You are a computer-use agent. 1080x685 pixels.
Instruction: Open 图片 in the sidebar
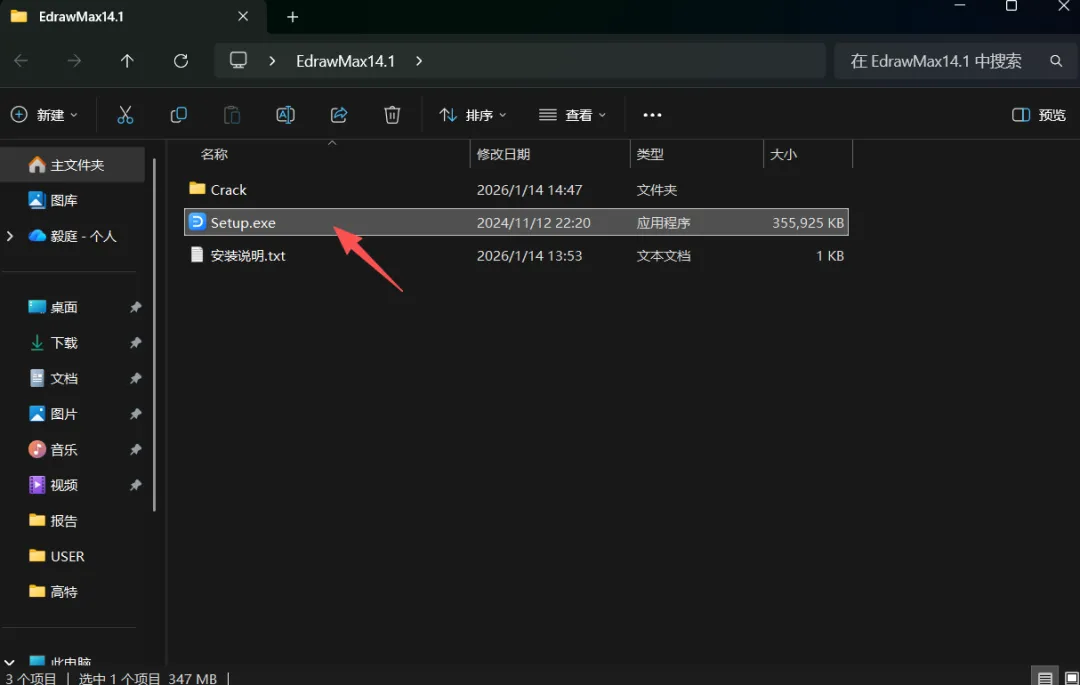(63, 414)
